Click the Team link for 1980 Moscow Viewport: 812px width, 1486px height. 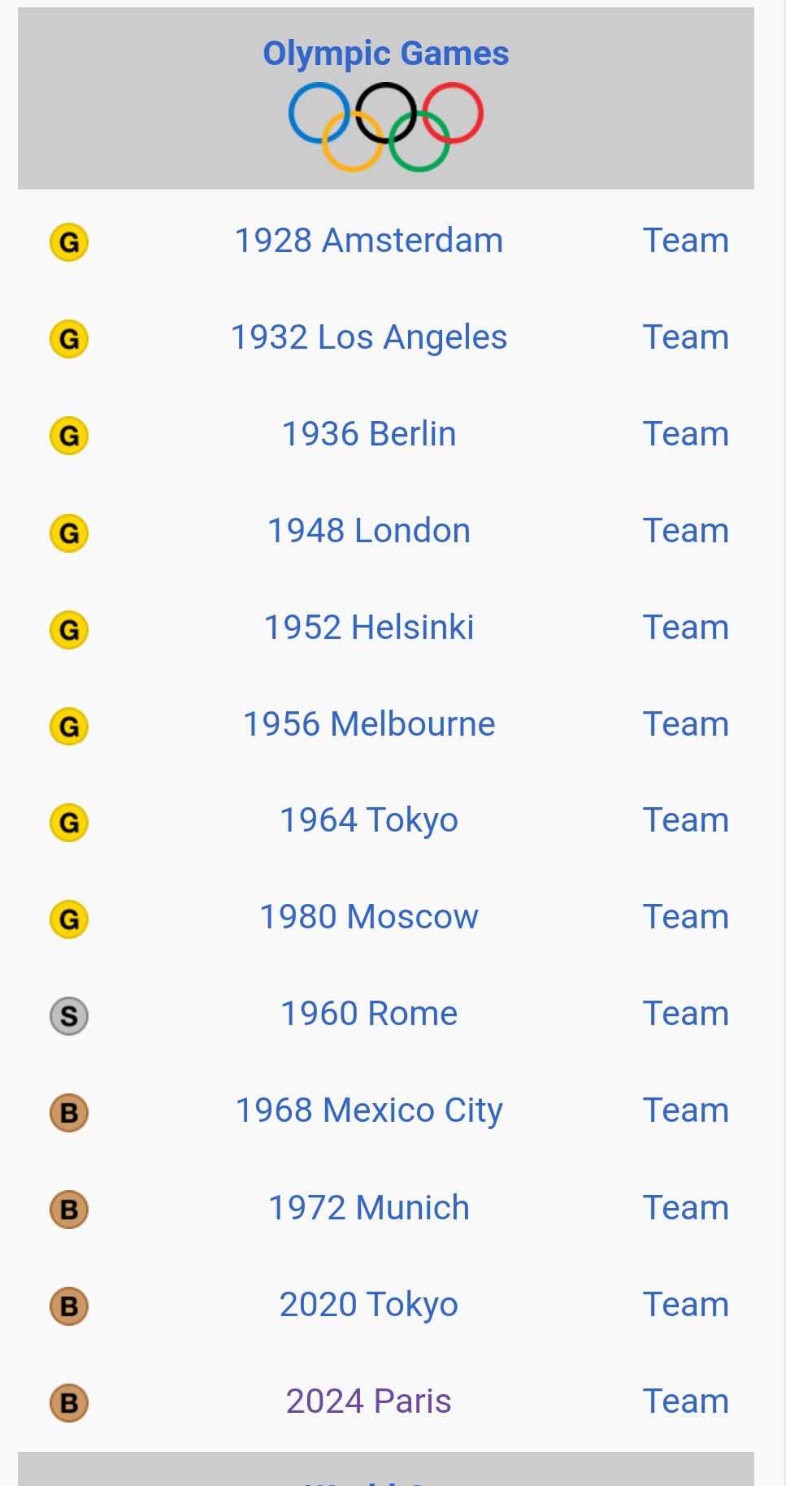click(685, 917)
